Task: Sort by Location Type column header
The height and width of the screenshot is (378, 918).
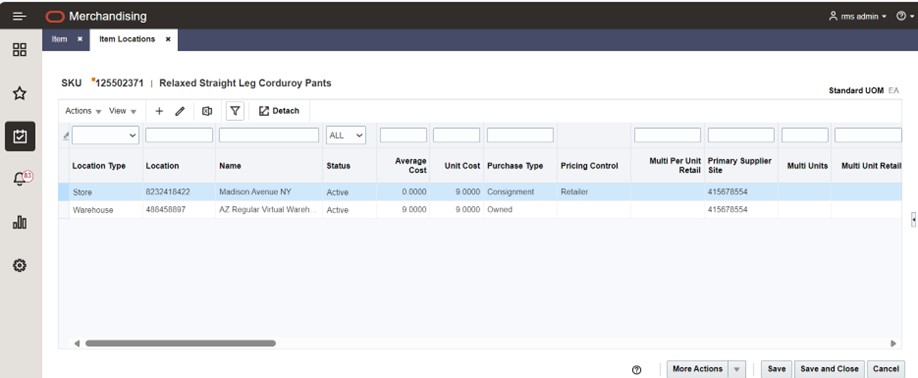Action: (99, 166)
